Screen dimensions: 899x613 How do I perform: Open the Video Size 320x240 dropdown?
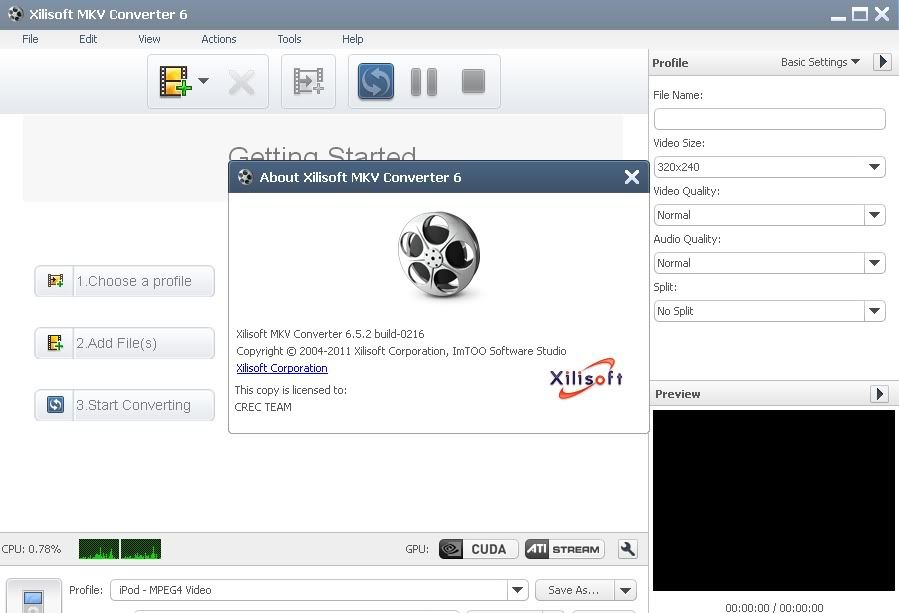[769, 167]
